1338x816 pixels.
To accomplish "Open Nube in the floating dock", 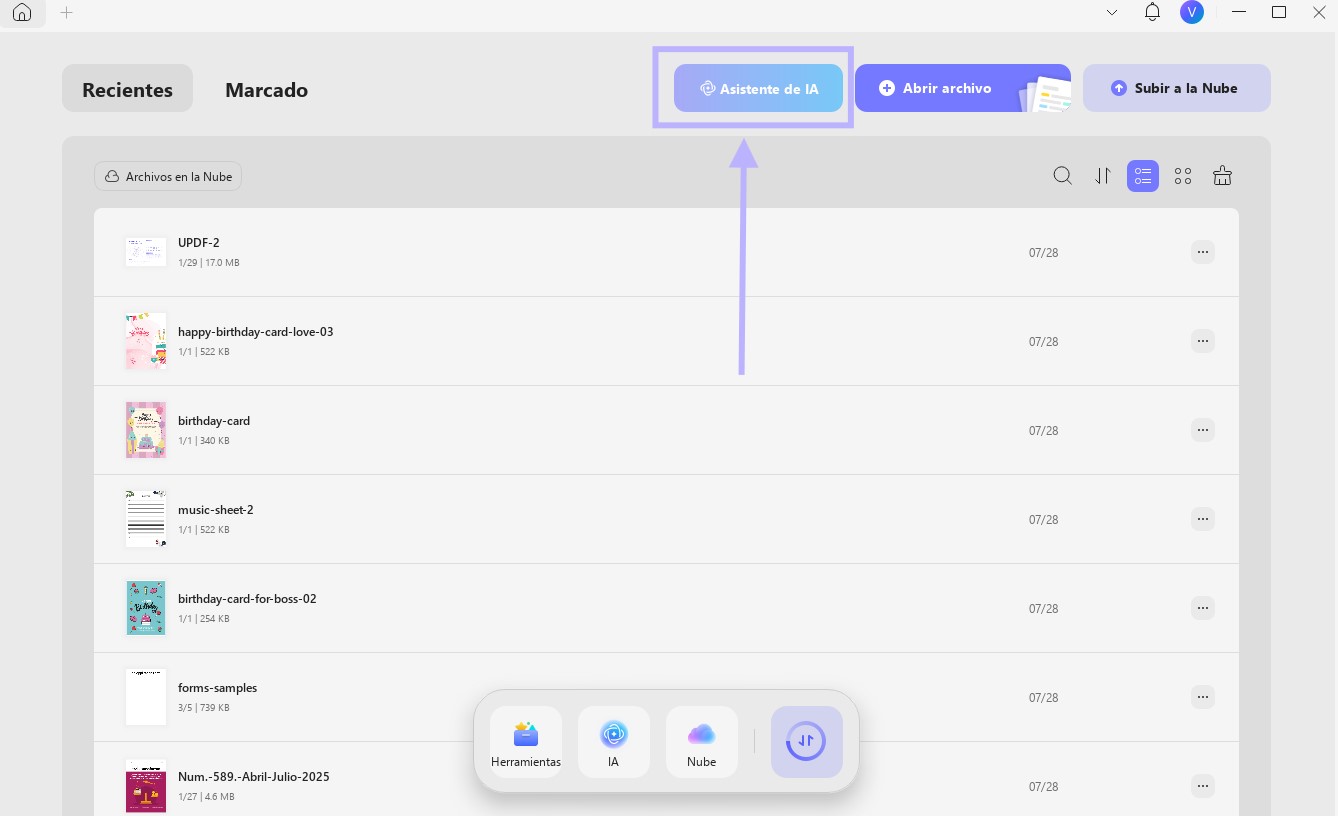I will (702, 742).
